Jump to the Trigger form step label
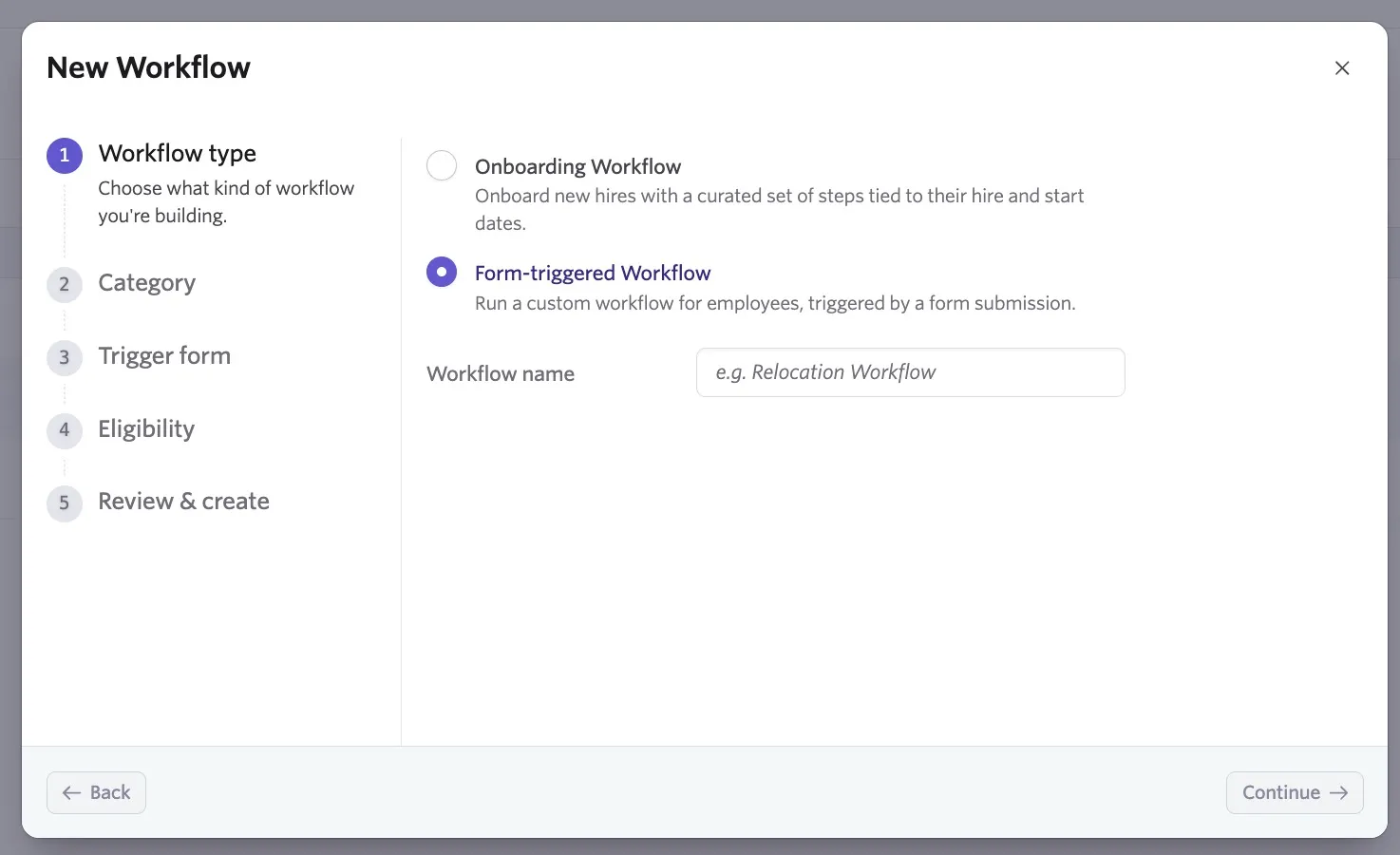Image resolution: width=1400 pixels, height=855 pixels. pos(164,356)
